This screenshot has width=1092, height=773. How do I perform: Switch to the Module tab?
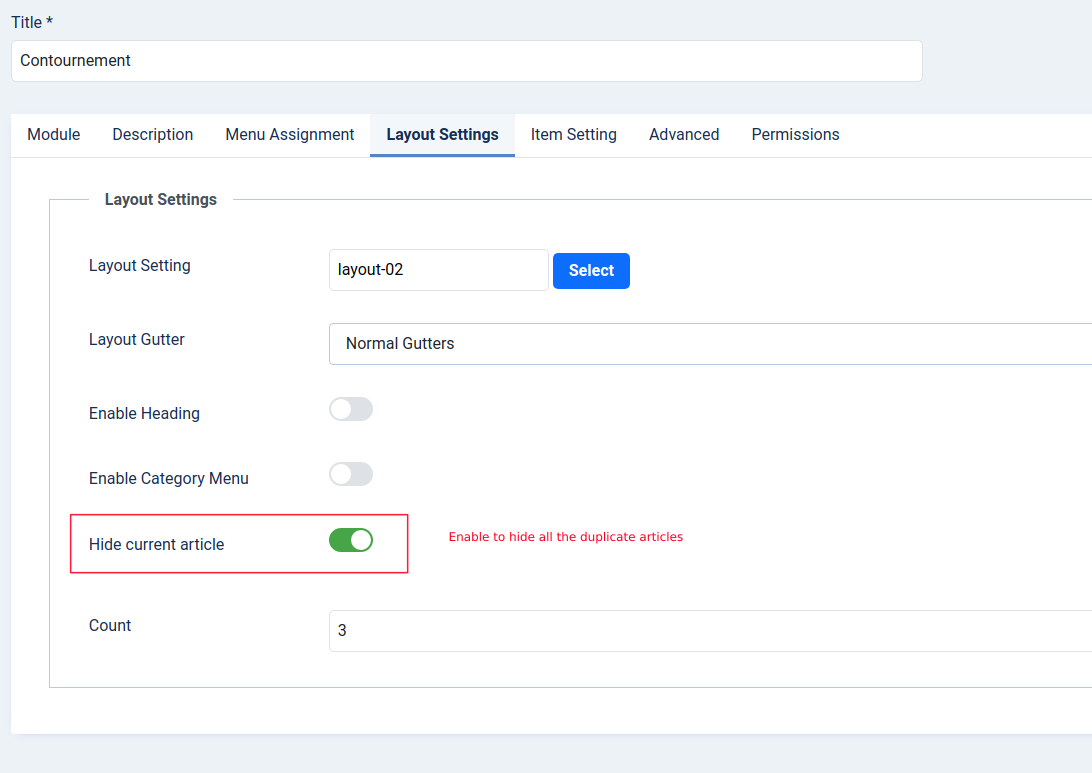click(54, 135)
